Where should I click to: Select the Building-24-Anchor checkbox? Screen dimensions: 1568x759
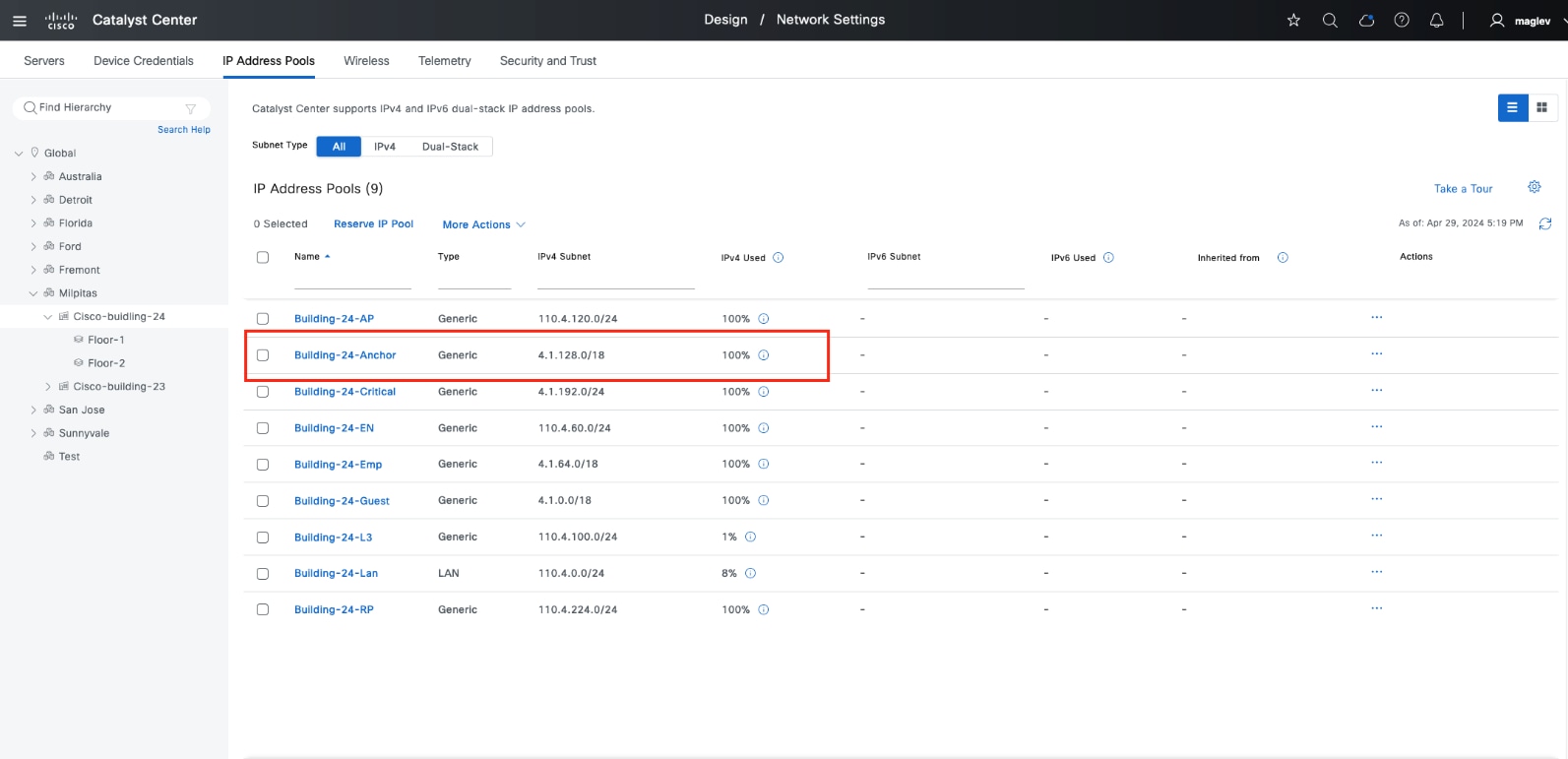click(263, 355)
